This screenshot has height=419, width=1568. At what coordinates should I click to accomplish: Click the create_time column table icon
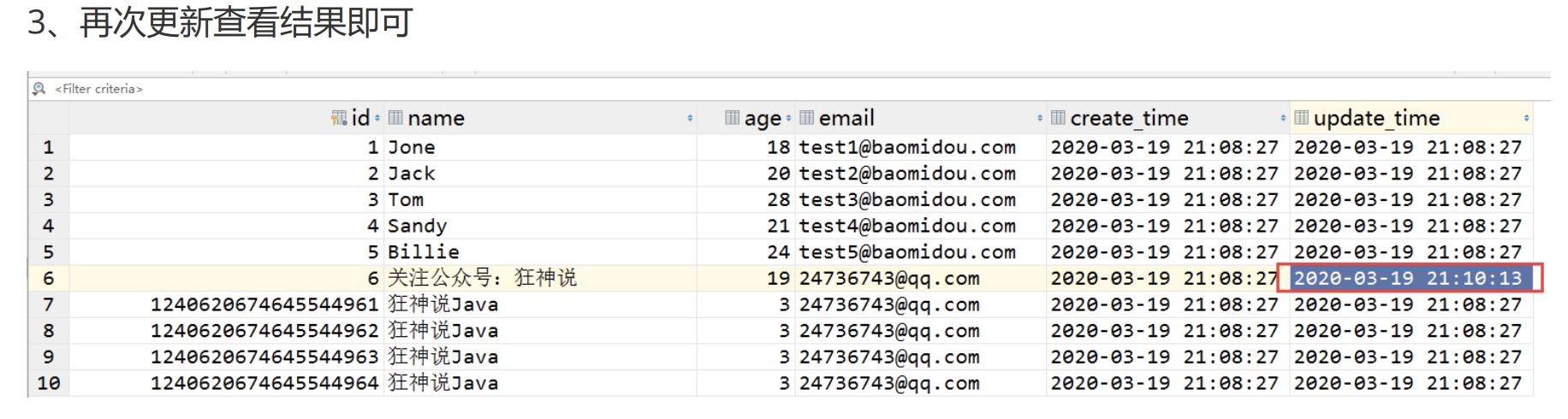coord(1058,118)
